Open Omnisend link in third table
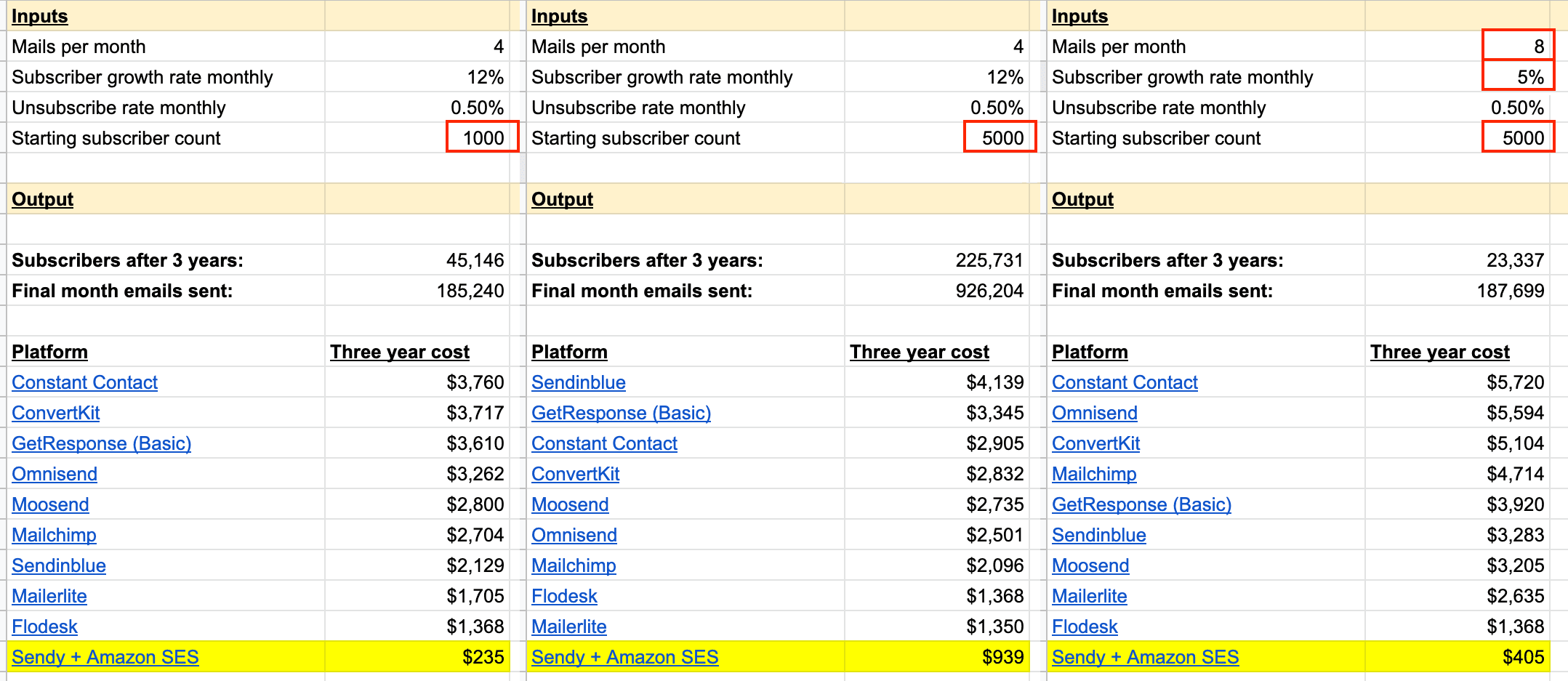This screenshot has height=681, width=1568. (1095, 413)
